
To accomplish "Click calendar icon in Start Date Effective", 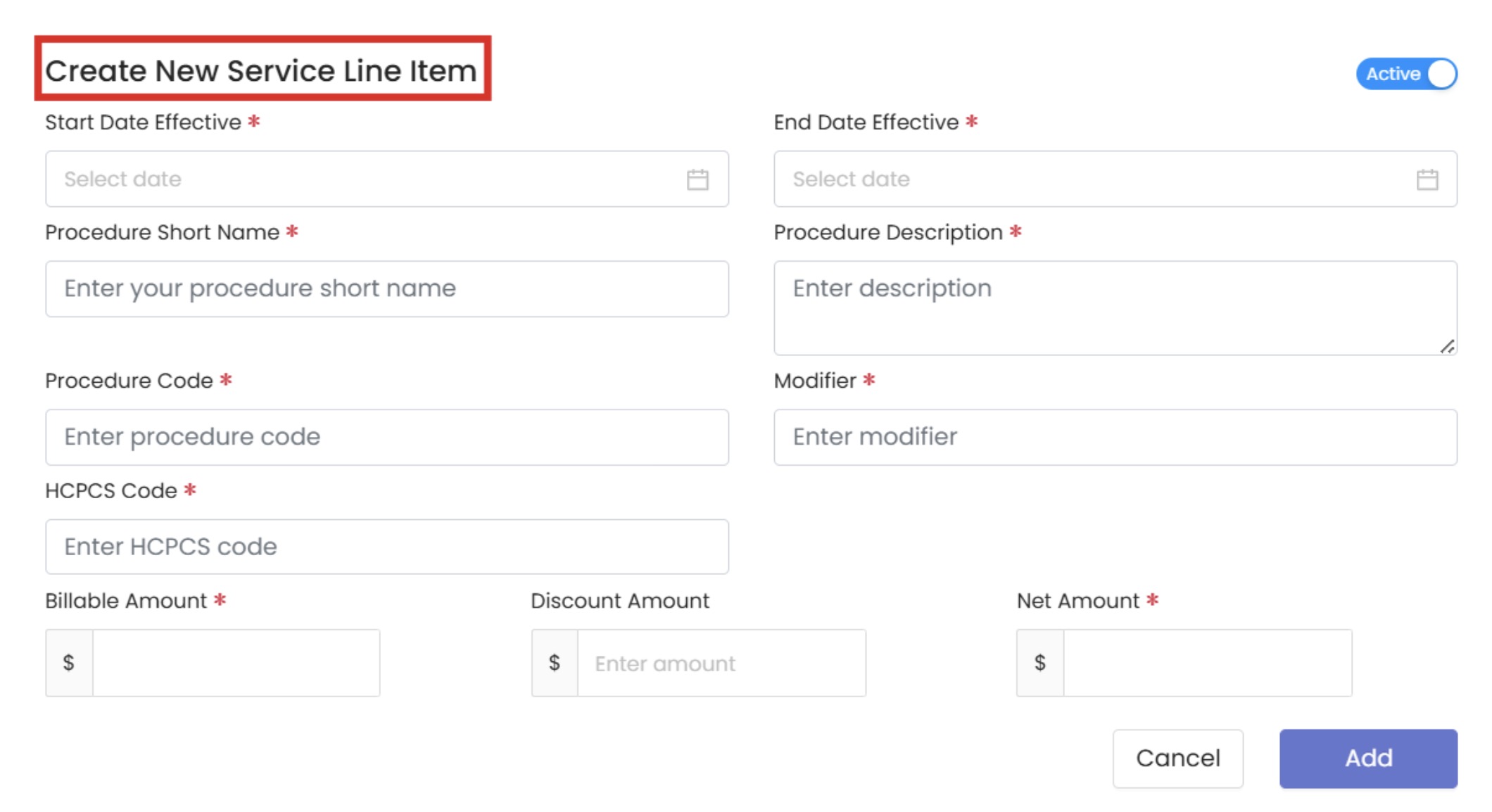I will [697, 179].
